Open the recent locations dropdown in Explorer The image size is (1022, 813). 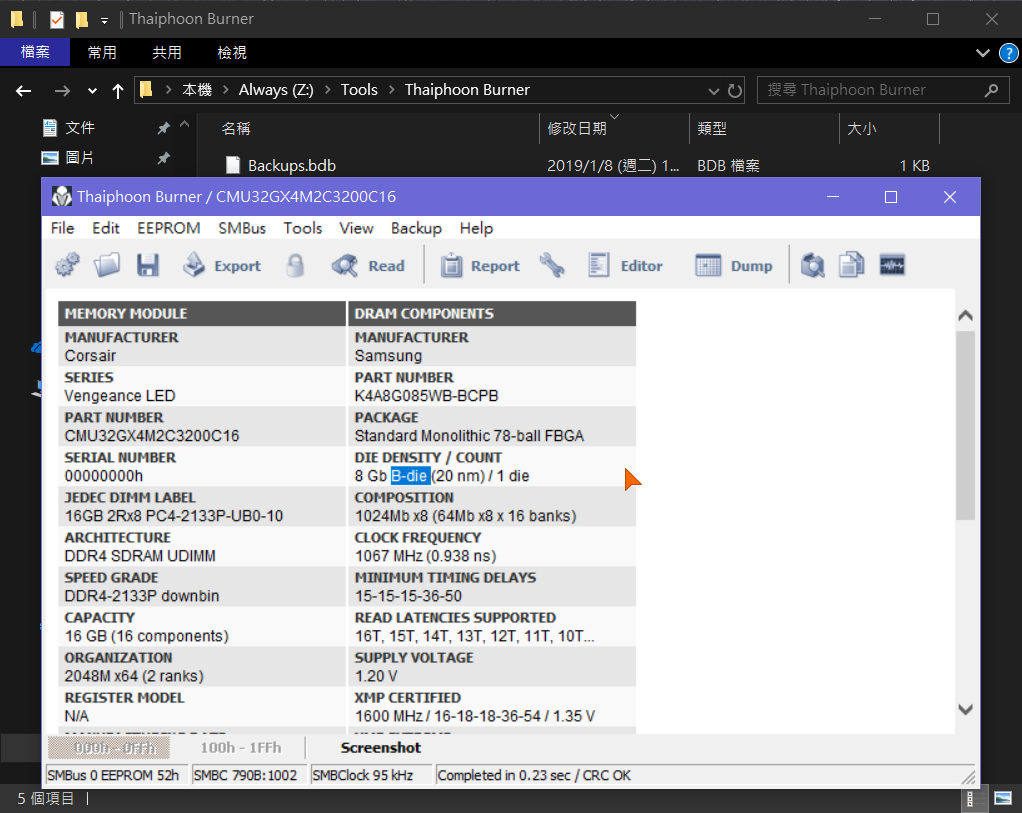[93, 91]
